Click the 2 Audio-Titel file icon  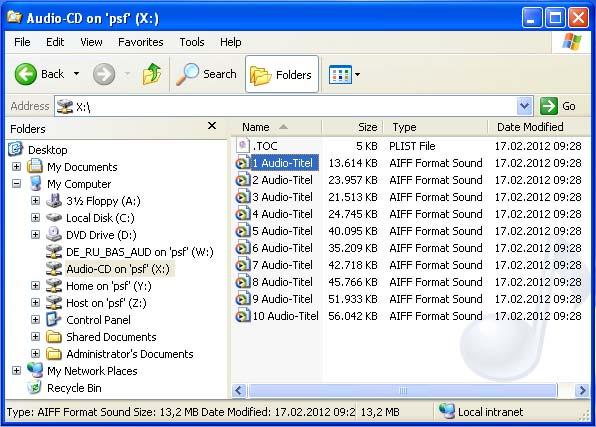243,180
